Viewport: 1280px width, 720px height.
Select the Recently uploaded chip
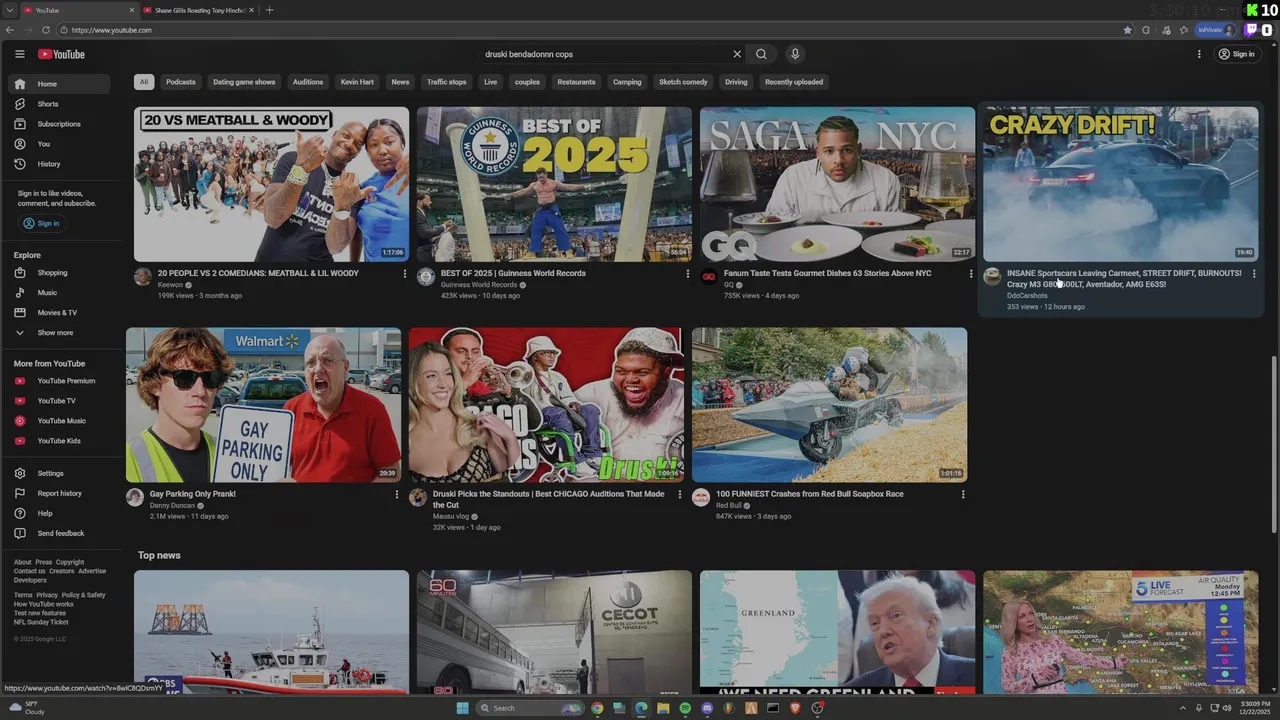[794, 82]
